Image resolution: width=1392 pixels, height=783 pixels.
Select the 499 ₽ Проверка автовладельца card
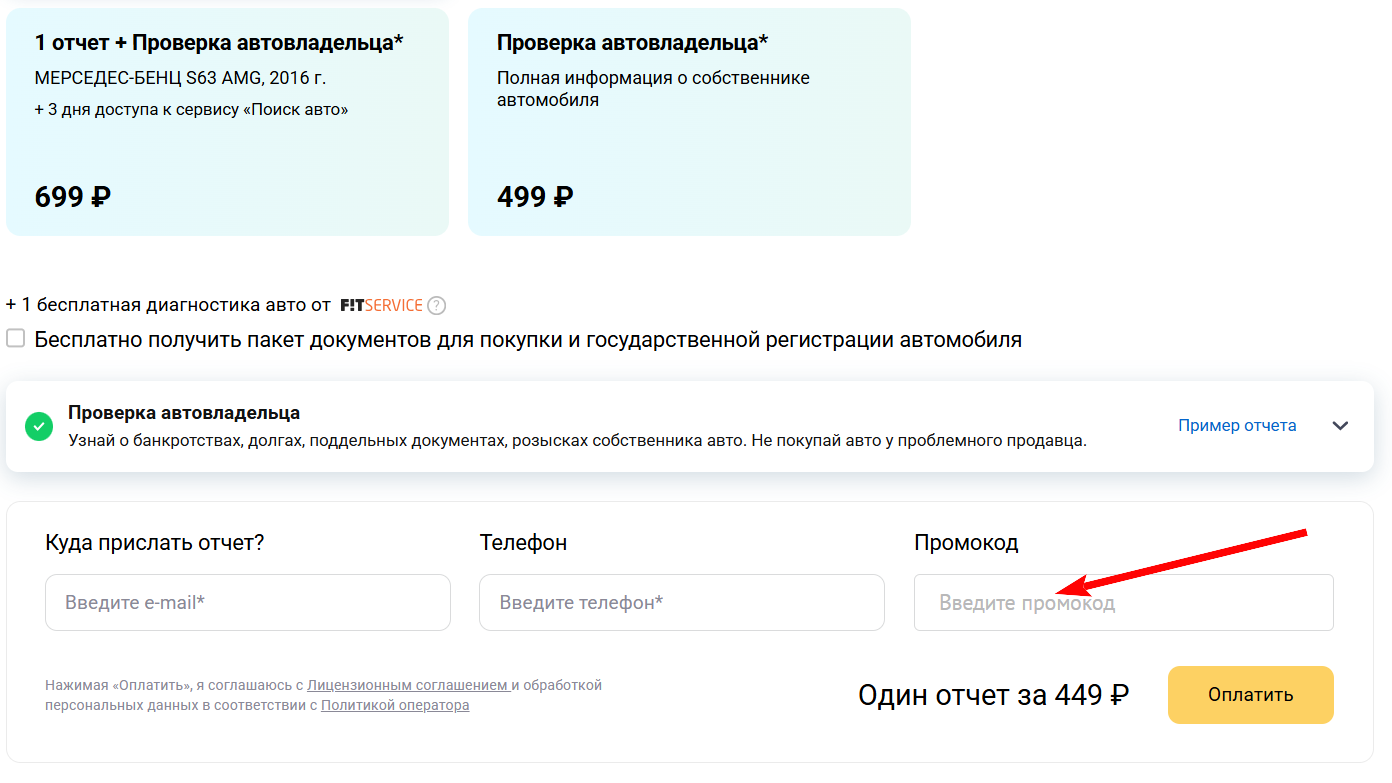pos(689,122)
